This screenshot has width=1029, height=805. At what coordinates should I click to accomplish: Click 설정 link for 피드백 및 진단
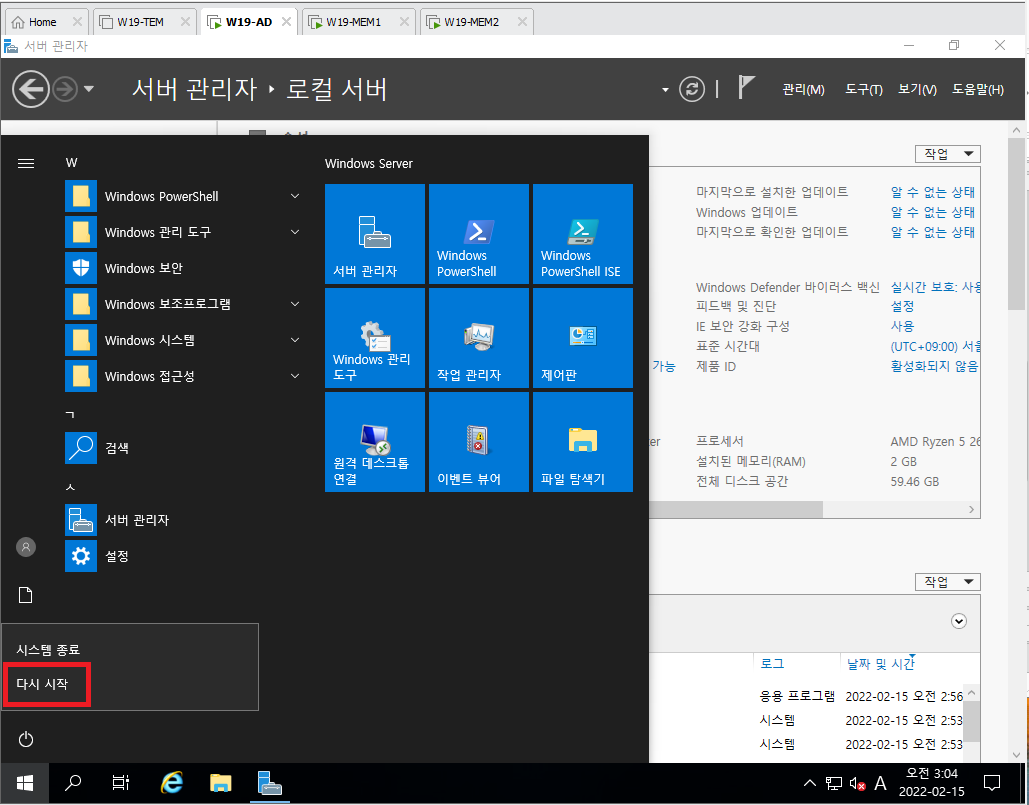point(902,306)
